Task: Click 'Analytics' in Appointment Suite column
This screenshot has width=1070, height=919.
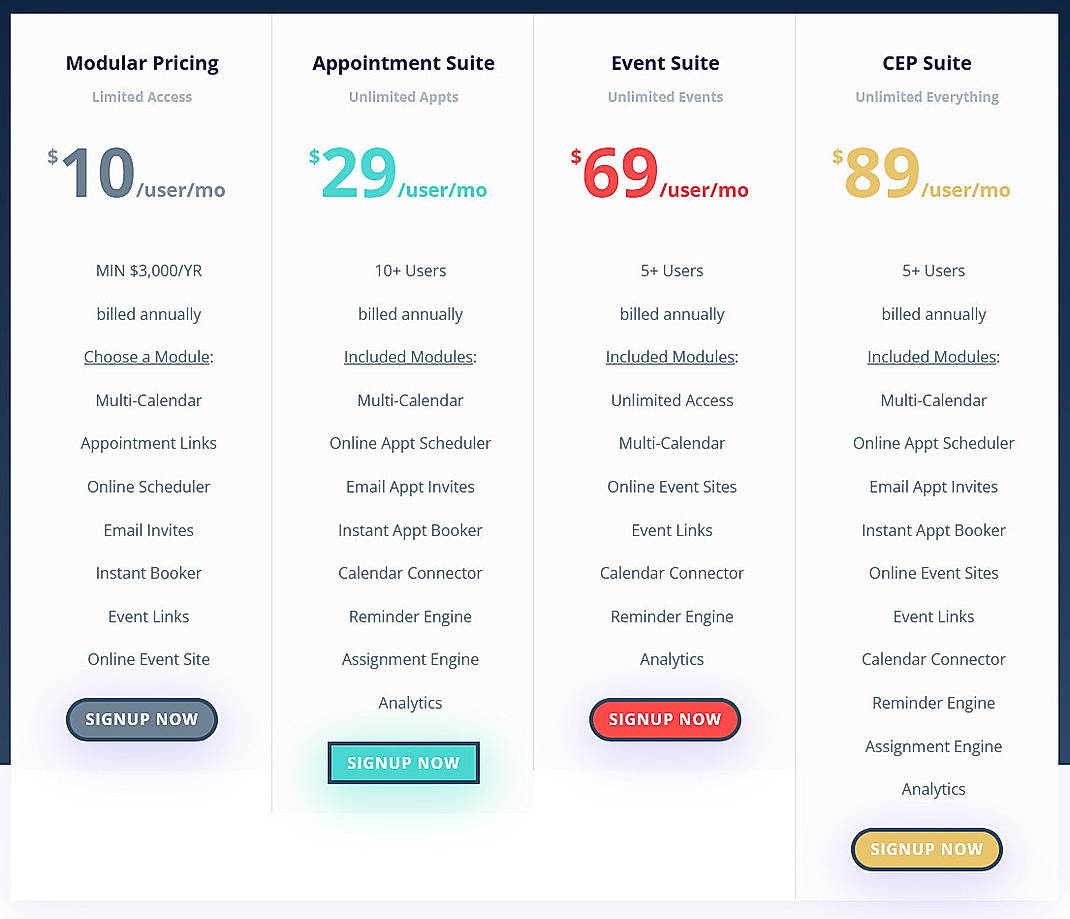Action: point(410,703)
